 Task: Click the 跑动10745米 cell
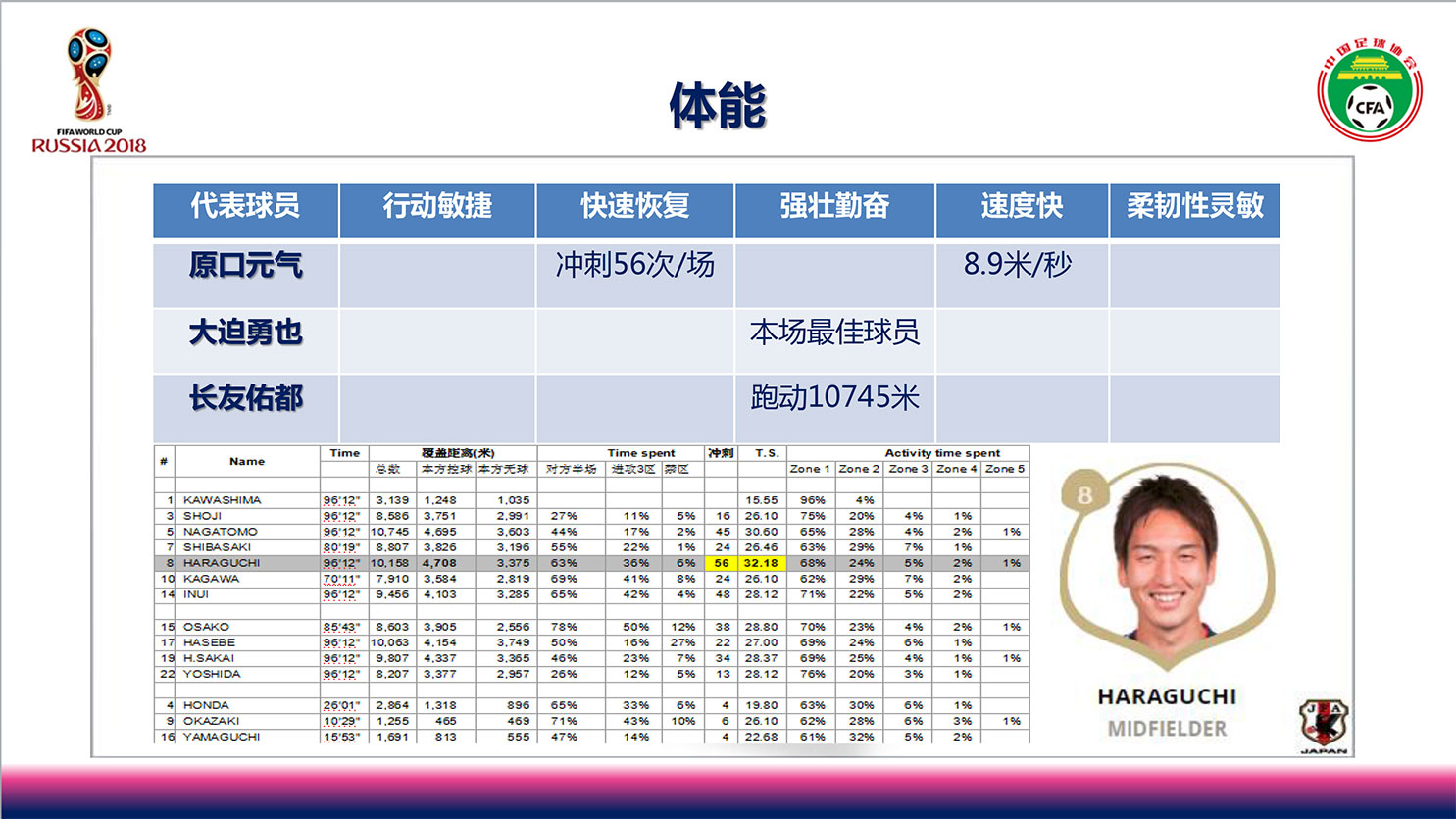tap(834, 398)
